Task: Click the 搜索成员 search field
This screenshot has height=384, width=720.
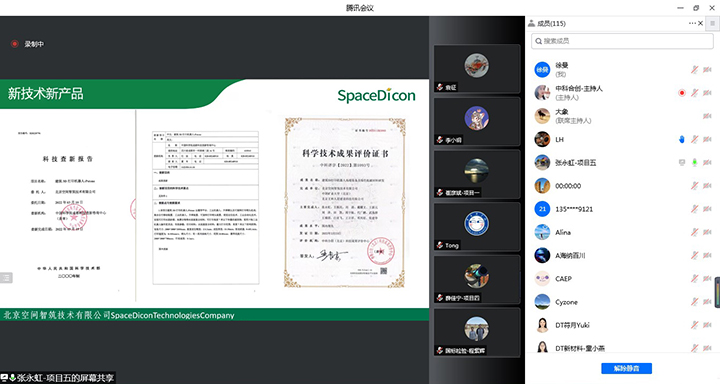Action: pyautogui.click(x=622, y=41)
